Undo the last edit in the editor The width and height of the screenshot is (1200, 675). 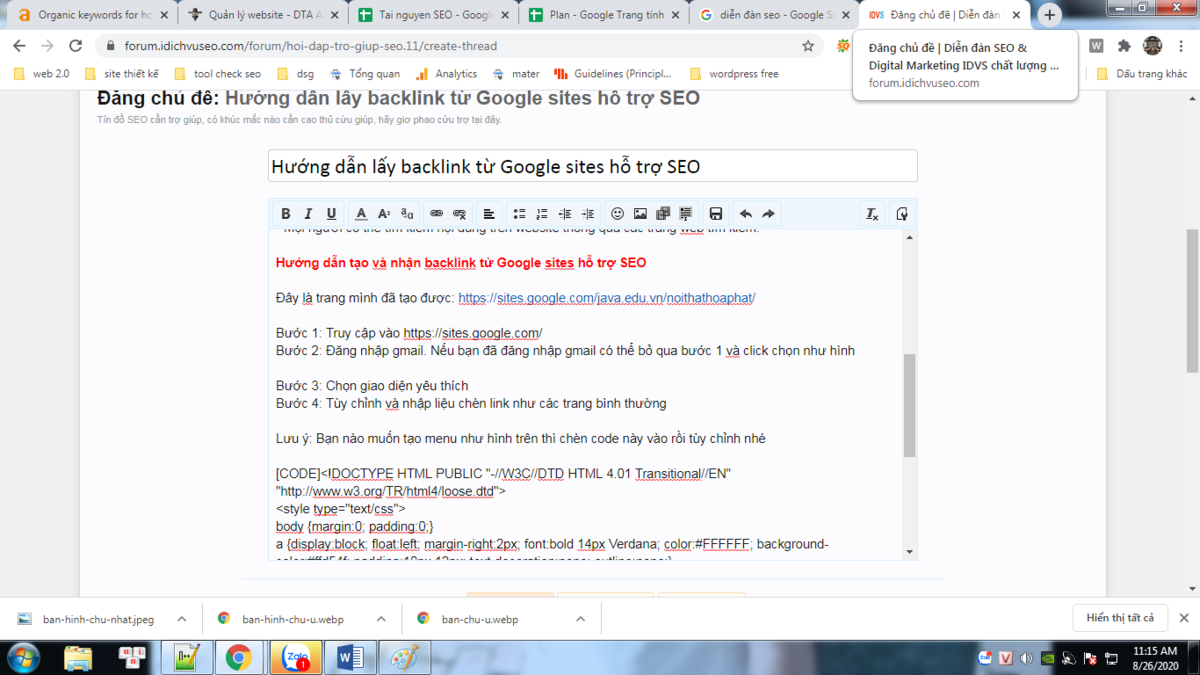pyautogui.click(x=746, y=214)
